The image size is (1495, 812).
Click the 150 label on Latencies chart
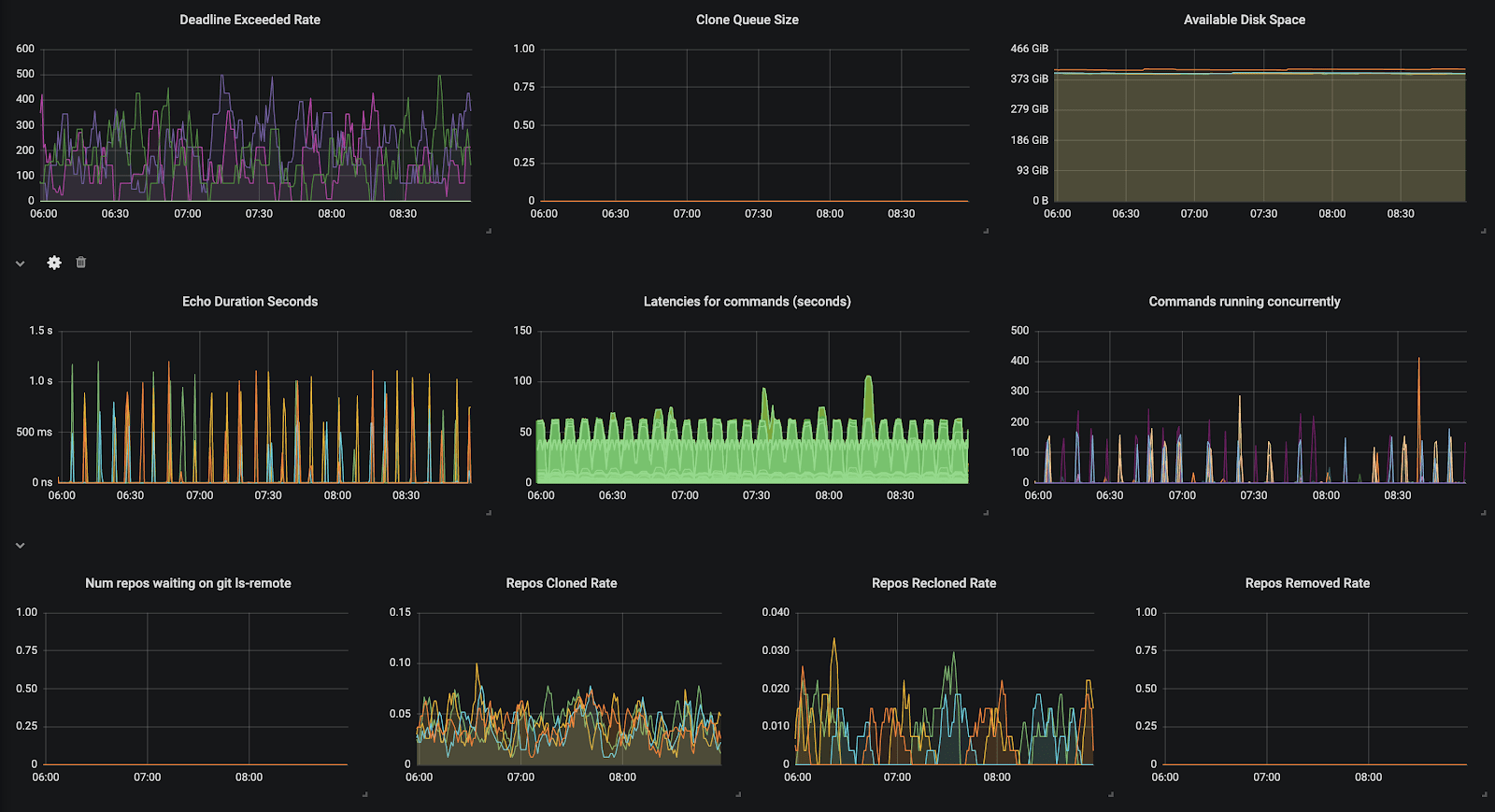(x=522, y=331)
